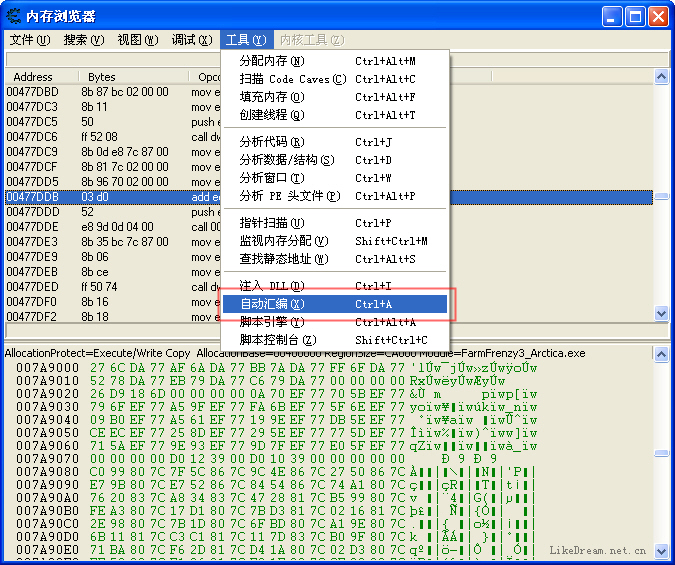The width and height of the screenshot is (675, 565).
Task: Click the hex view scrollbar thumb
Action: click(x=662, y=453)
